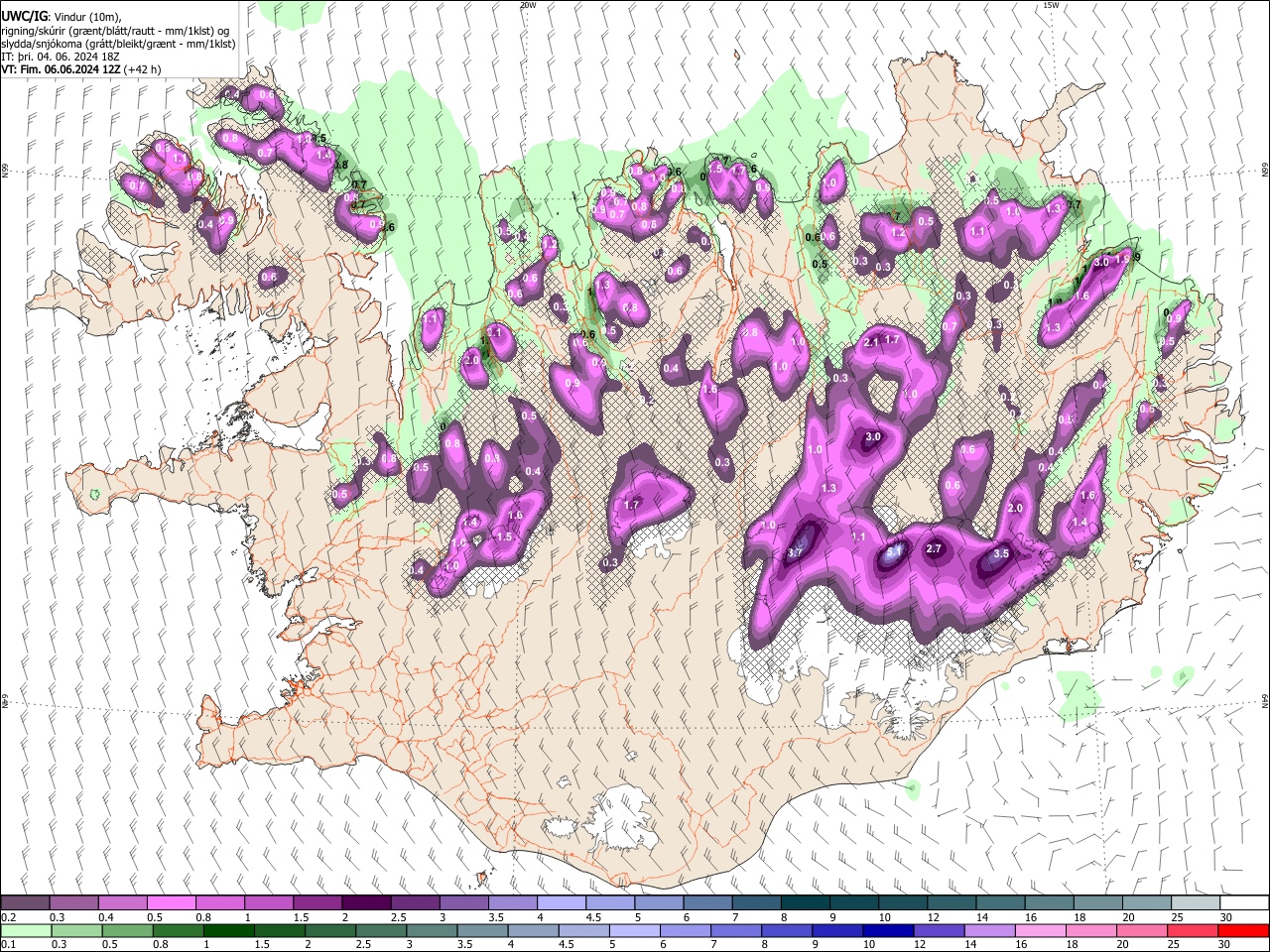Select the pale pink swatch between 16 and 18
Viewport: 1270px width, 952px height.
click(x=1039, y=930)
